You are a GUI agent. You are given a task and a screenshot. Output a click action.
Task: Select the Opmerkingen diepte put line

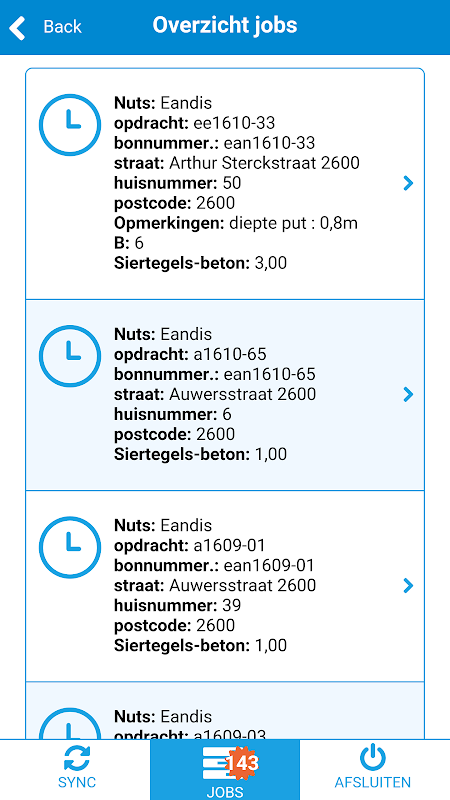click(x=236, y=223)
